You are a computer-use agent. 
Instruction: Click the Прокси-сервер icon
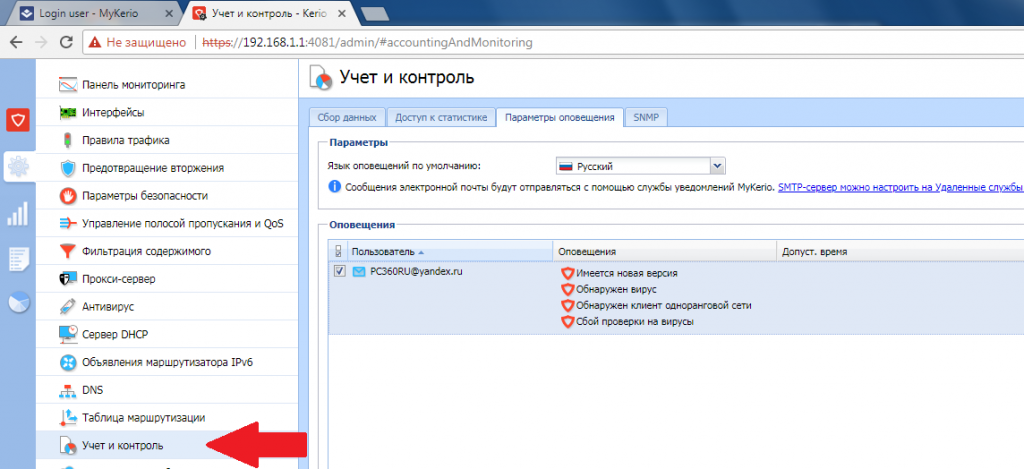point(68,279)
